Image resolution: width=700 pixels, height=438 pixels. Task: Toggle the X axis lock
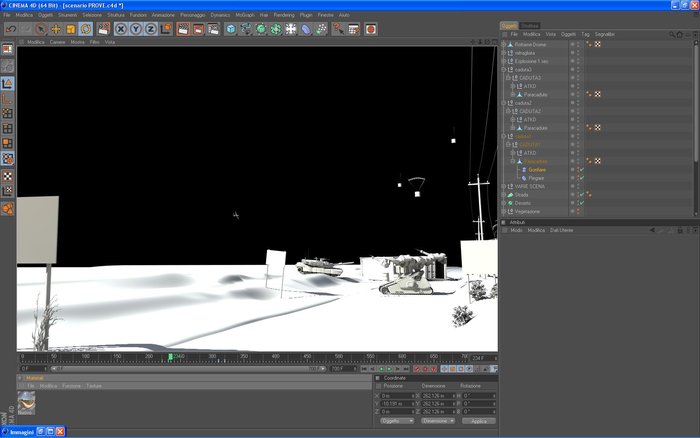pyautogui.click(x=121, y=29)
